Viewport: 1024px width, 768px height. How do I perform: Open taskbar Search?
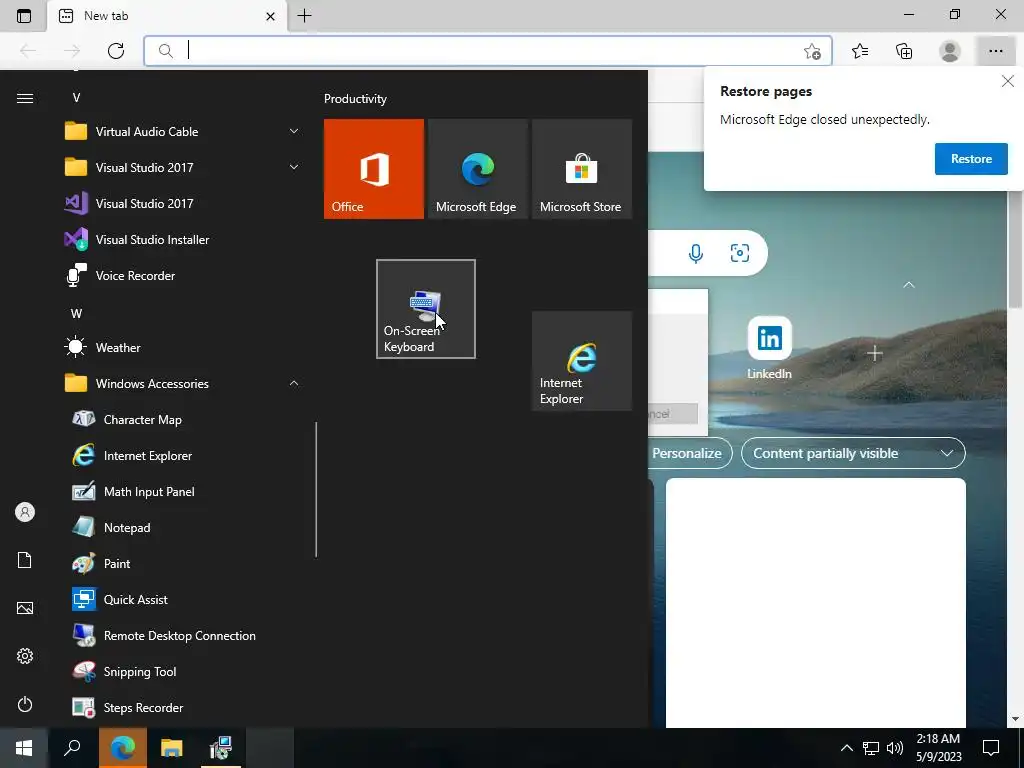coord(72,748)
